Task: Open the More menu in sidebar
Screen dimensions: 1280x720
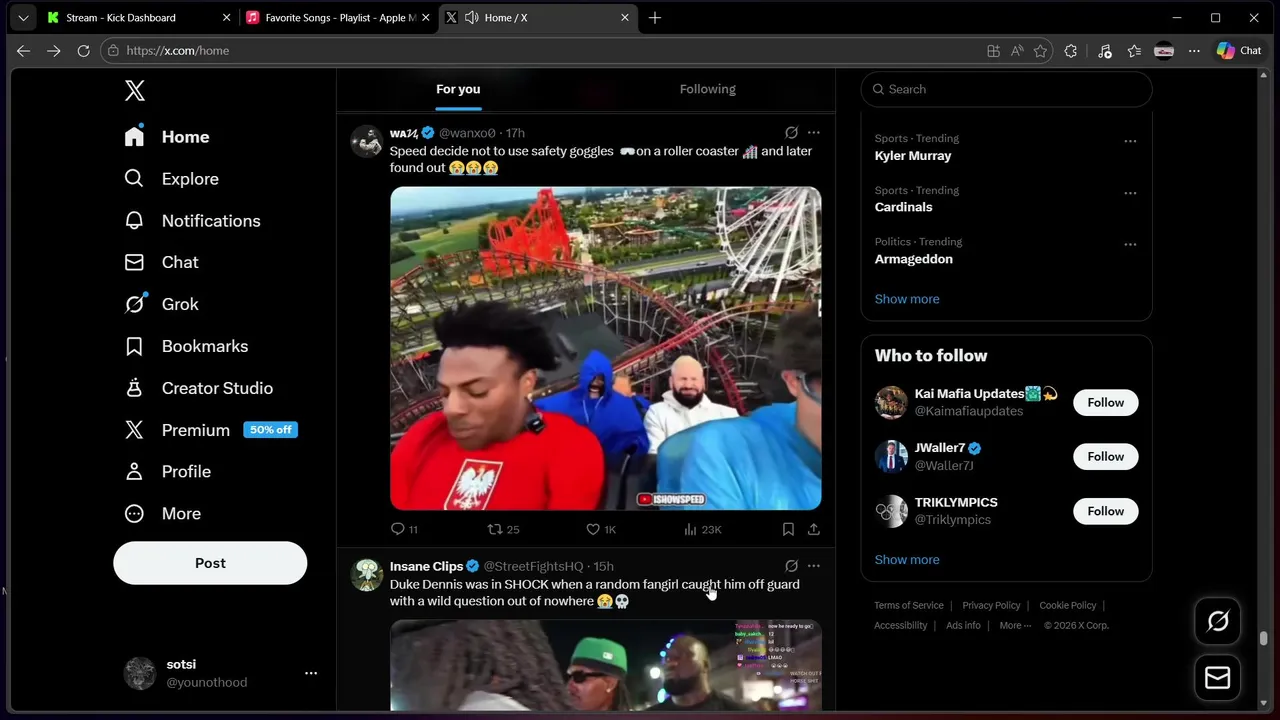Action: [x=162, y=514]
